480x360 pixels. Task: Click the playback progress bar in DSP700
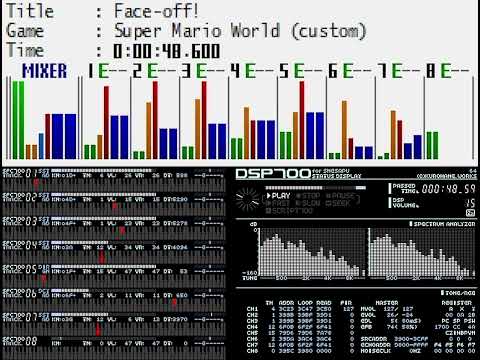click(315, 188)
